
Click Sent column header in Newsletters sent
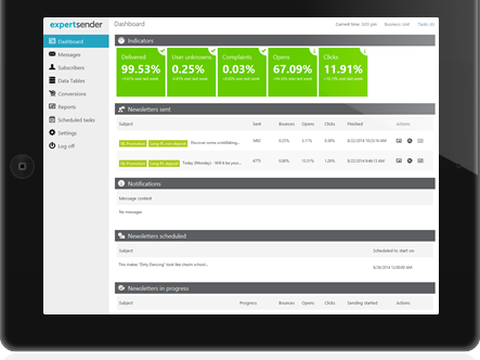pos(257,124)
